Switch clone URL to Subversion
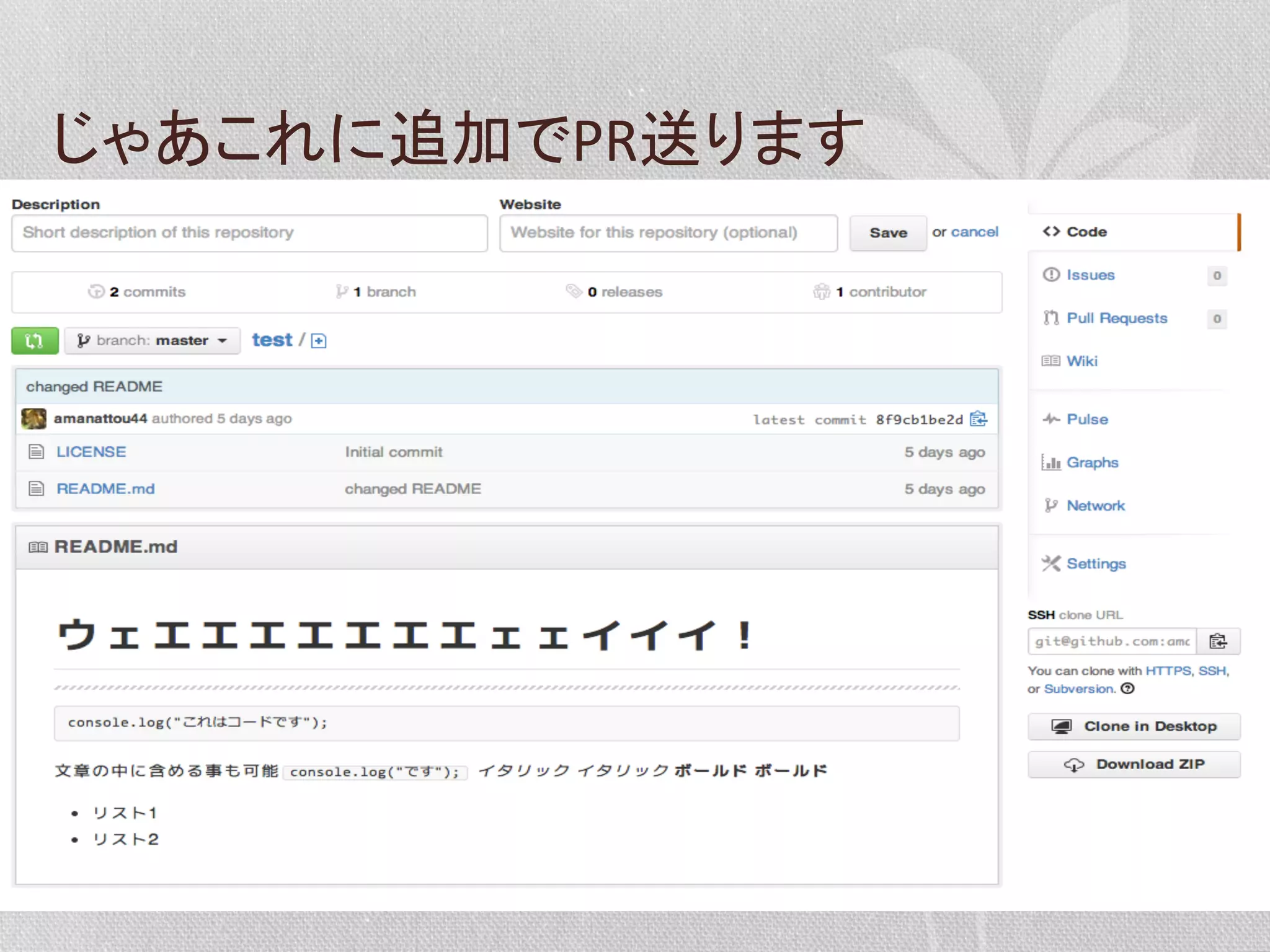This screenshot has height=952, width=1270. pyautogui.click(x=1078, y=689)
